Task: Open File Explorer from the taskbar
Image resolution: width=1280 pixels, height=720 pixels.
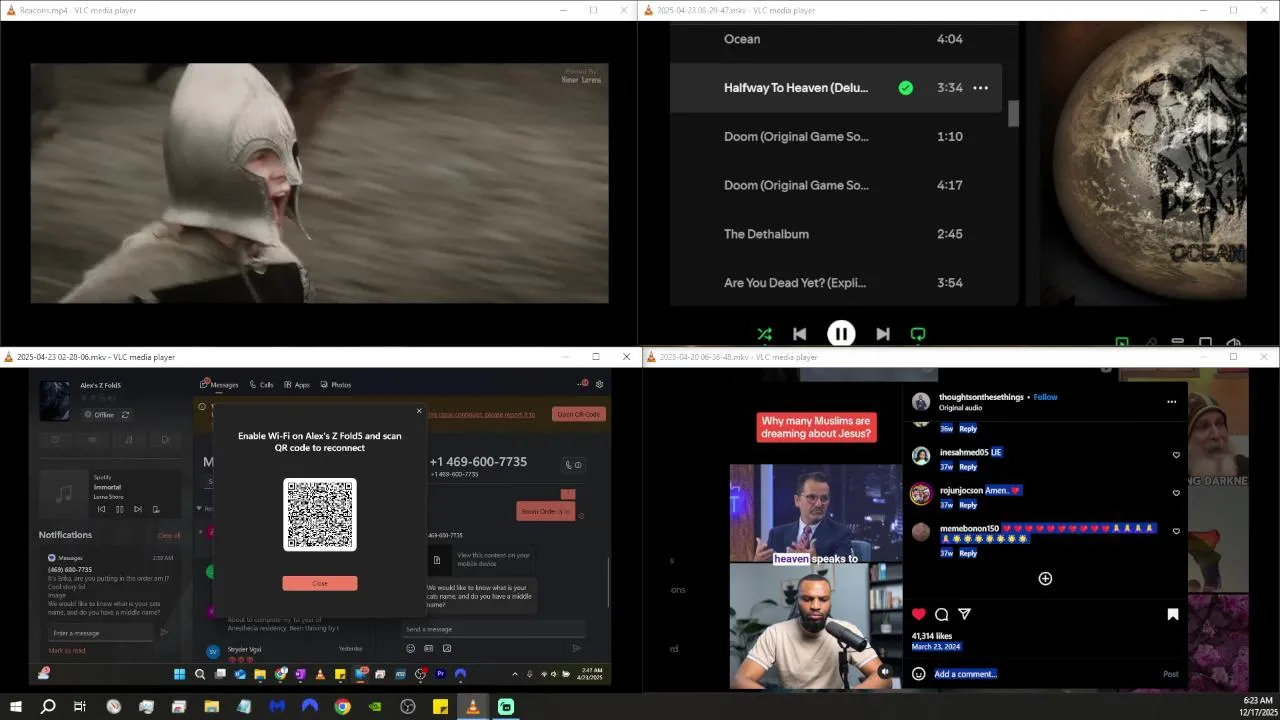Action: (x=212, y=707)
